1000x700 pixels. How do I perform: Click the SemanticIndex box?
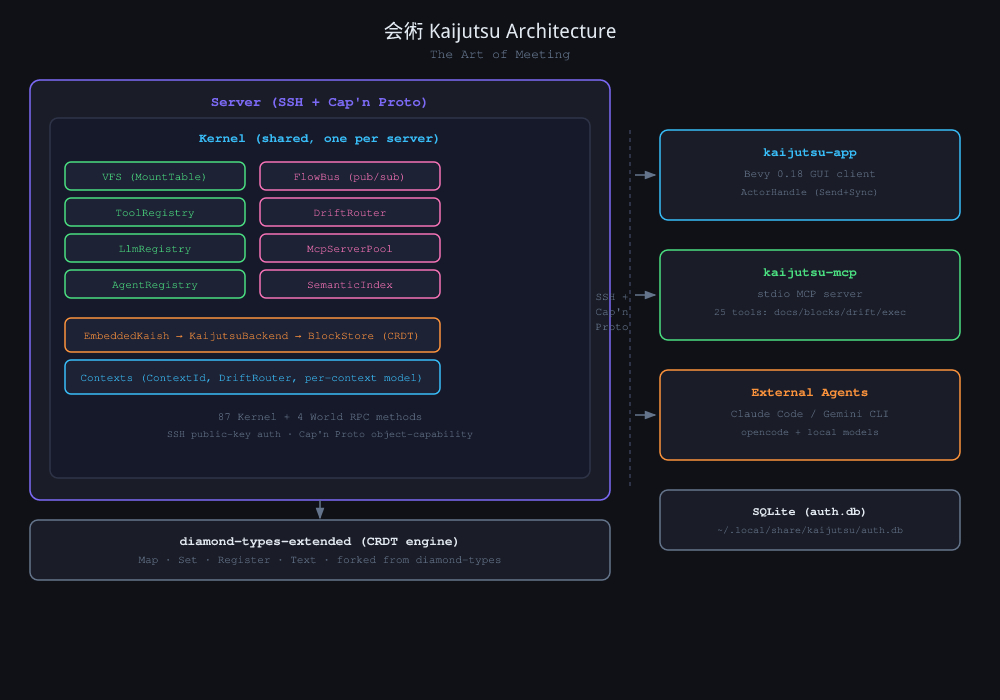click(x=350, y=285)
